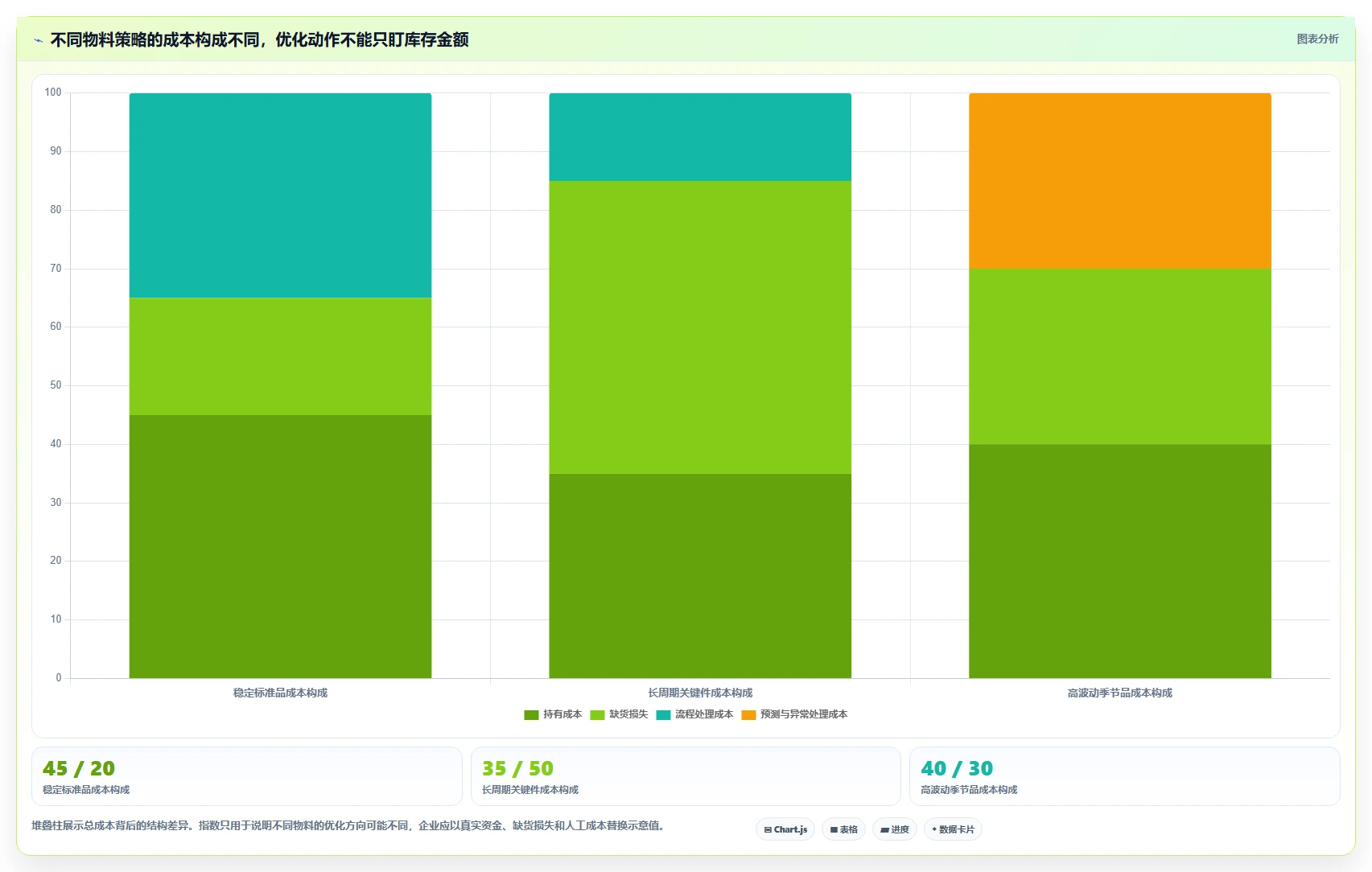Image resolution: width=1372 pixels, height=872 pixels.
Task: Click the 40 / 30 card value
Action: point(957,768)
